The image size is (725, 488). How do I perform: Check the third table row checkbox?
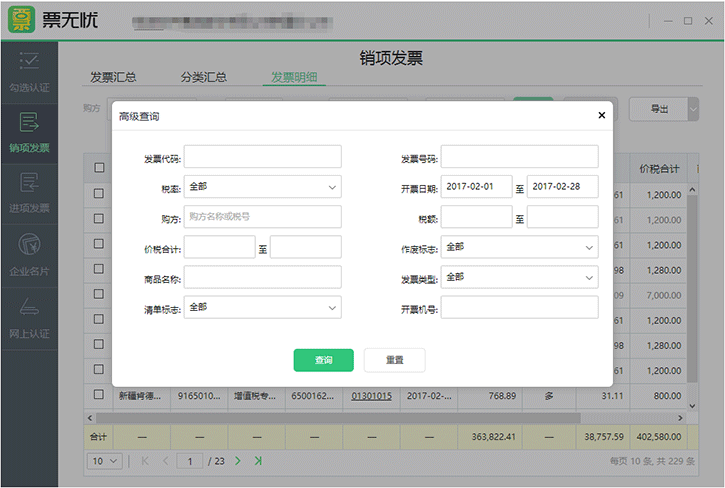[99, 243]
